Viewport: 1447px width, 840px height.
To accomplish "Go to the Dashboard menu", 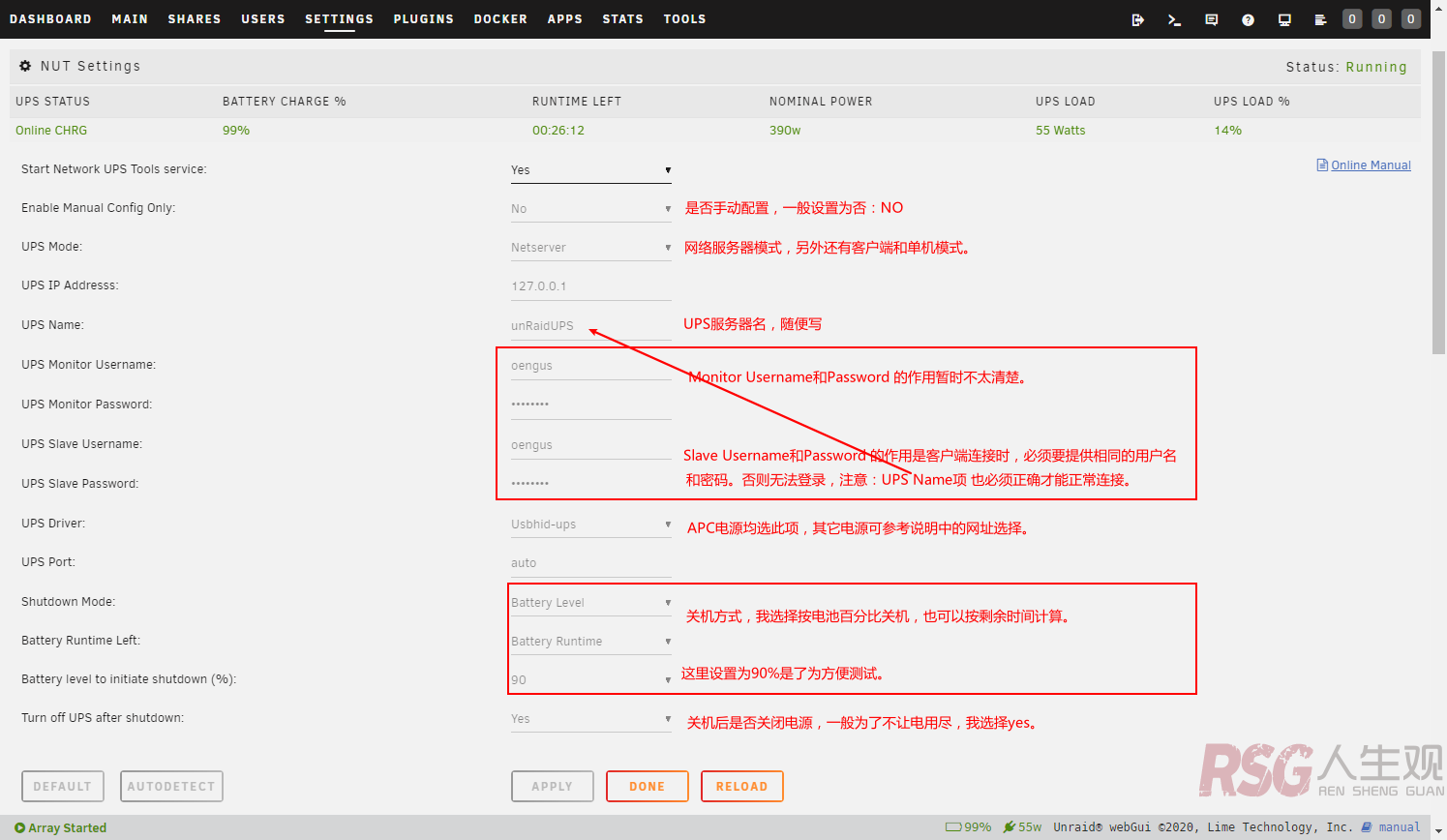I will (x=50, y=19).
